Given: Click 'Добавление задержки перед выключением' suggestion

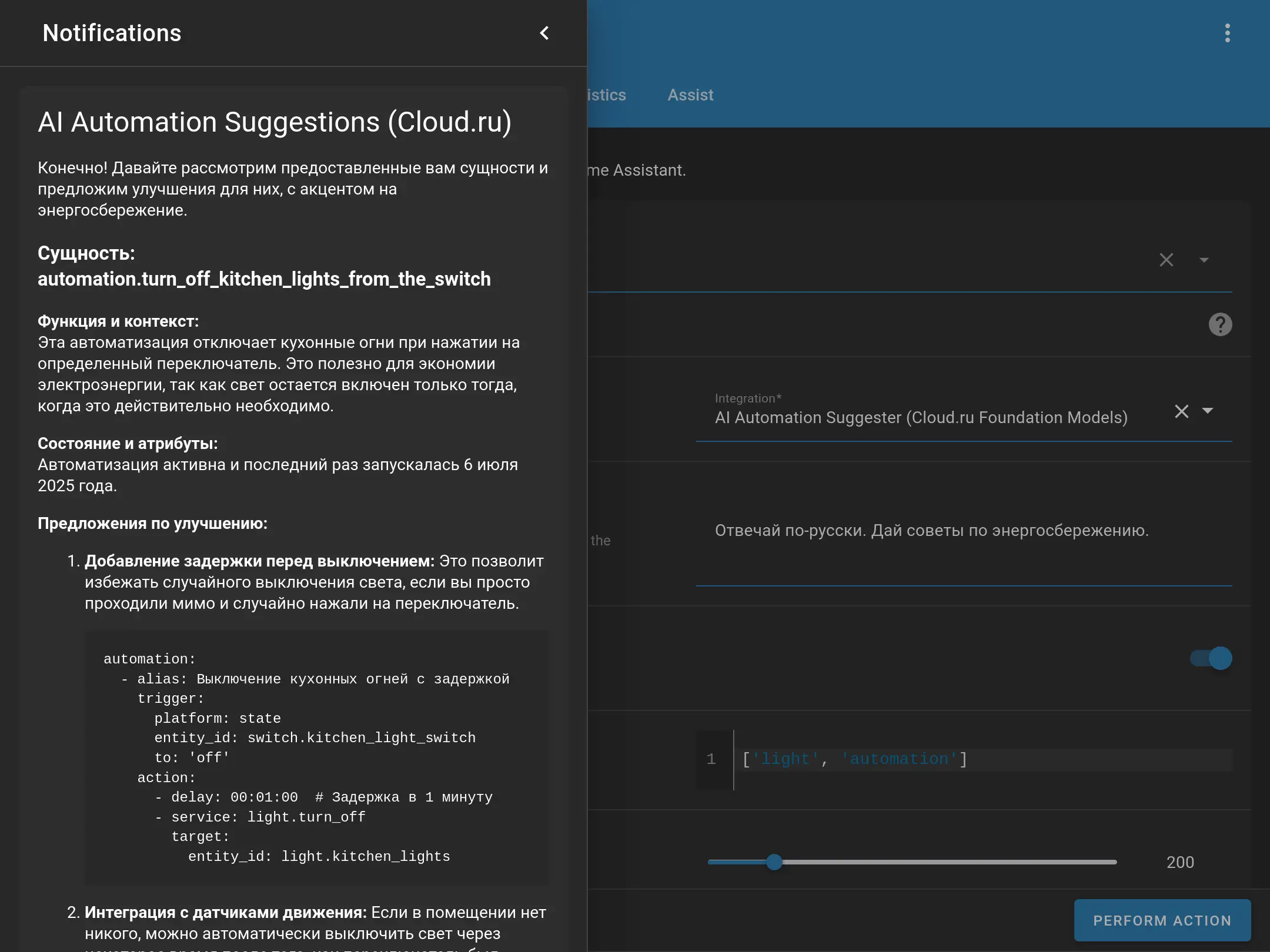Looking at the screenshot, I should point(259,561).
